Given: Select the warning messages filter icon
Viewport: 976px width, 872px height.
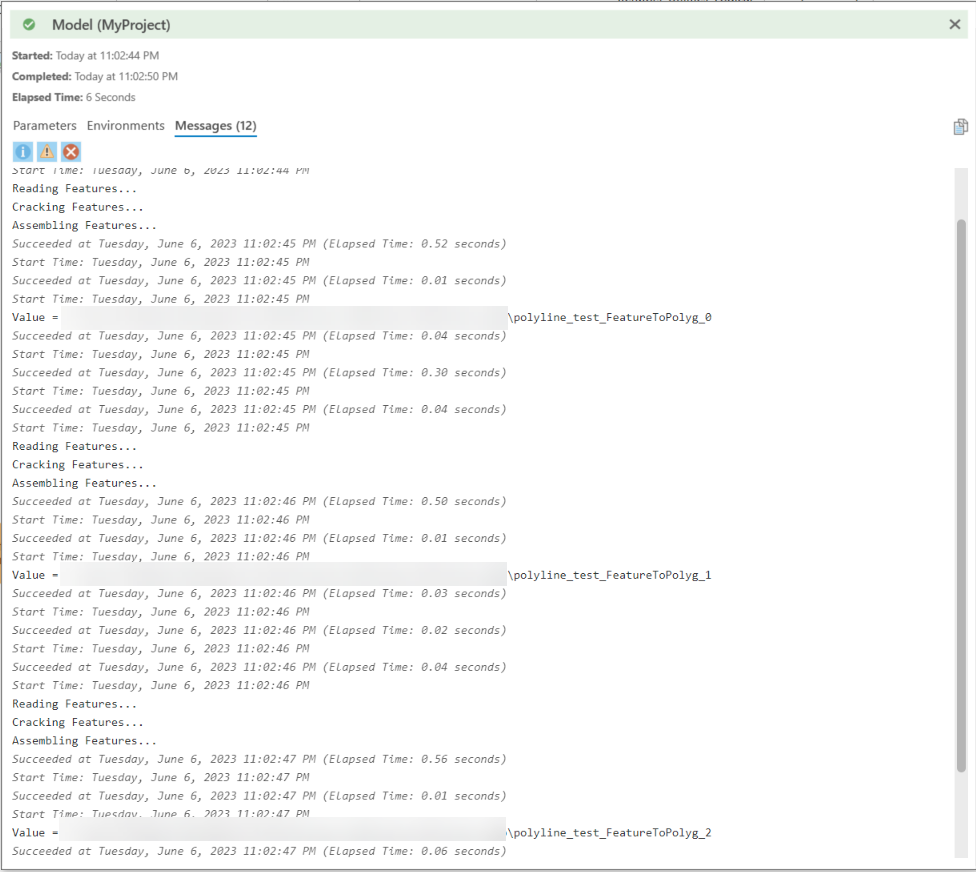Looking at the screenshot, I should (46, 151).
